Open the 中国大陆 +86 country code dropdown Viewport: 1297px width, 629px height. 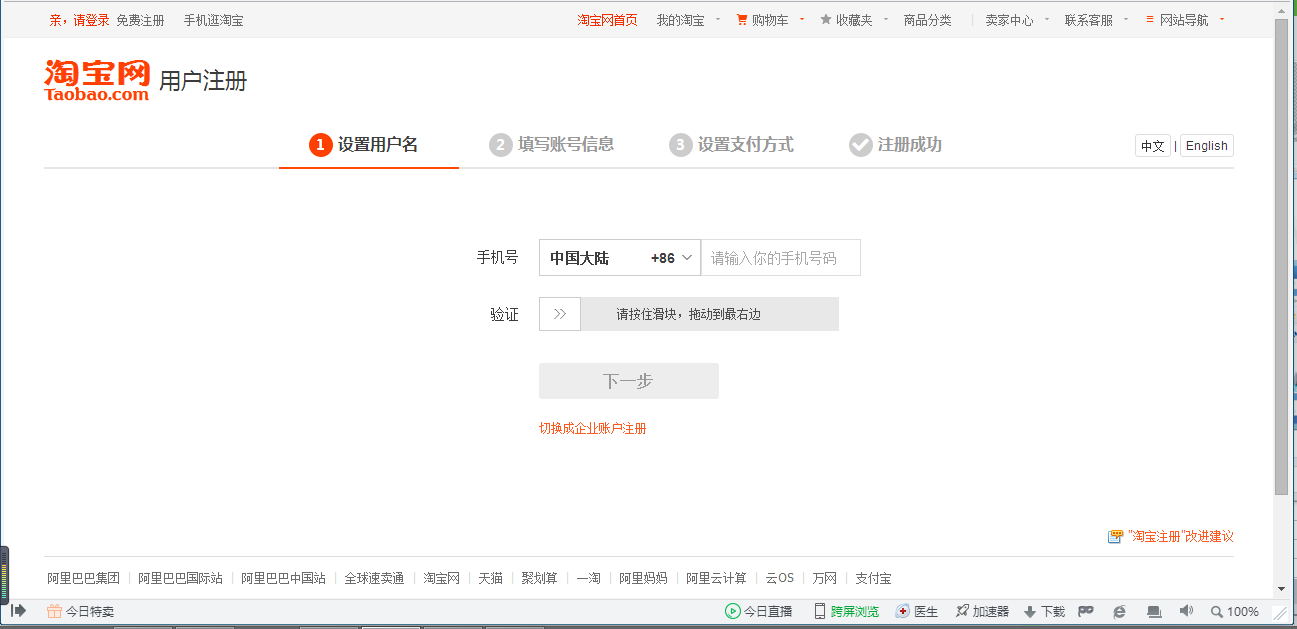620,258
